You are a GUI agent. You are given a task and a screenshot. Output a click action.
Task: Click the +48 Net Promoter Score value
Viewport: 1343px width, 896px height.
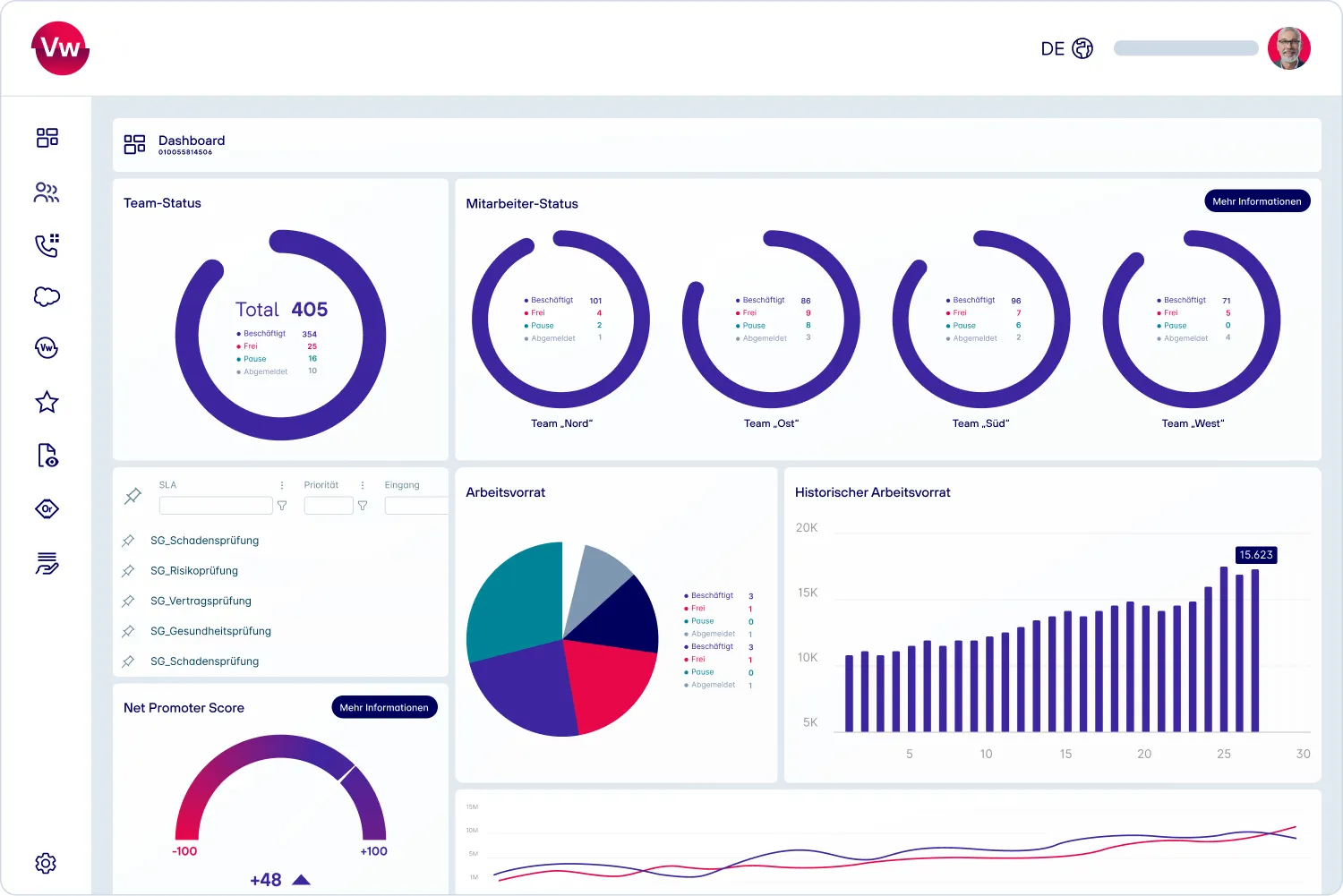coord(266,880)
